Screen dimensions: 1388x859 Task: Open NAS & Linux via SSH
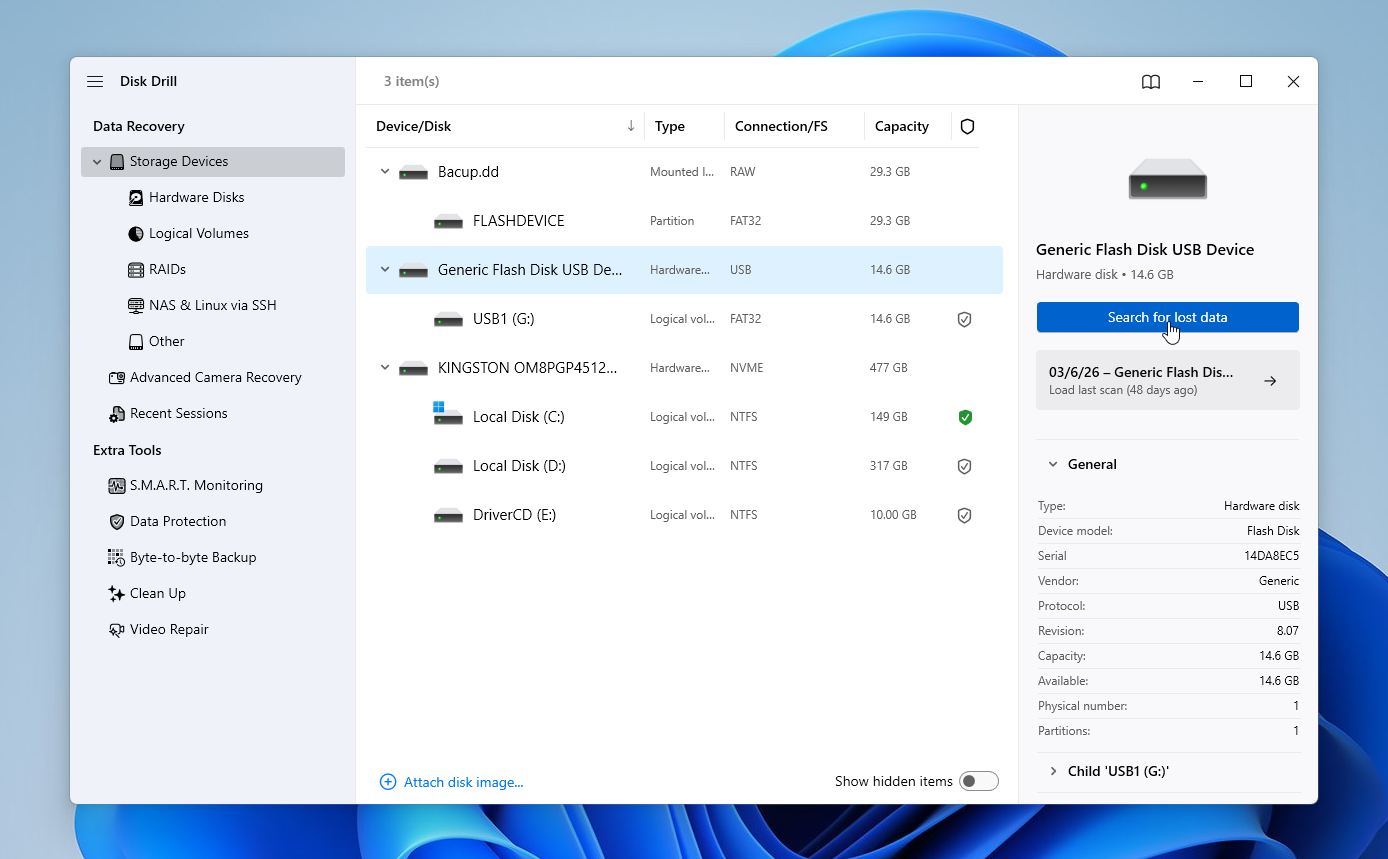[213, 306]
